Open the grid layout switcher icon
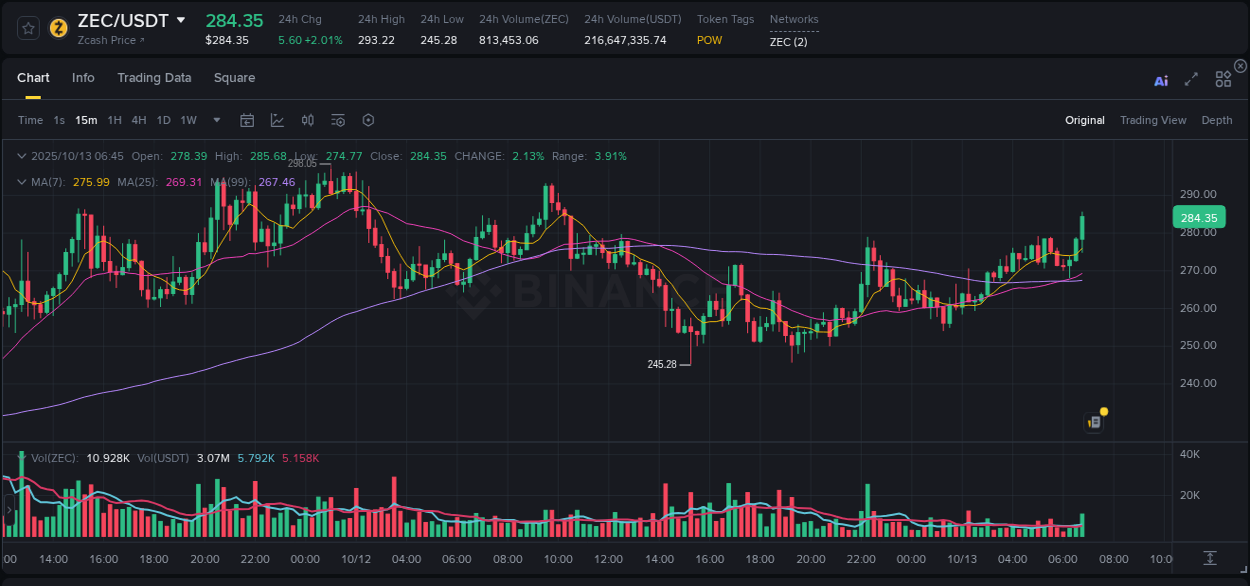 click(1222, 79)
